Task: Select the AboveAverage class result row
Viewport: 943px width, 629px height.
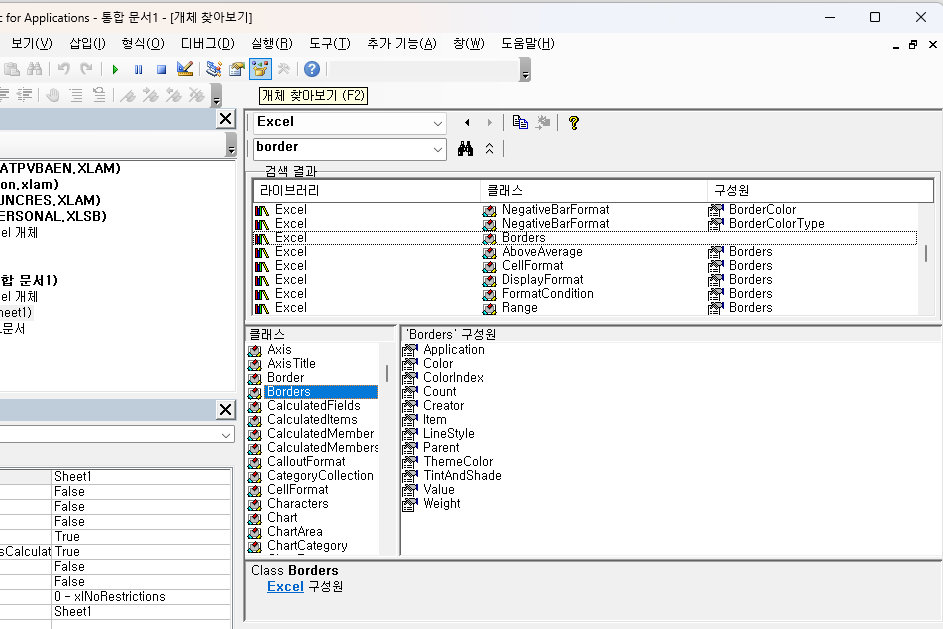Action: coord(586,252)
